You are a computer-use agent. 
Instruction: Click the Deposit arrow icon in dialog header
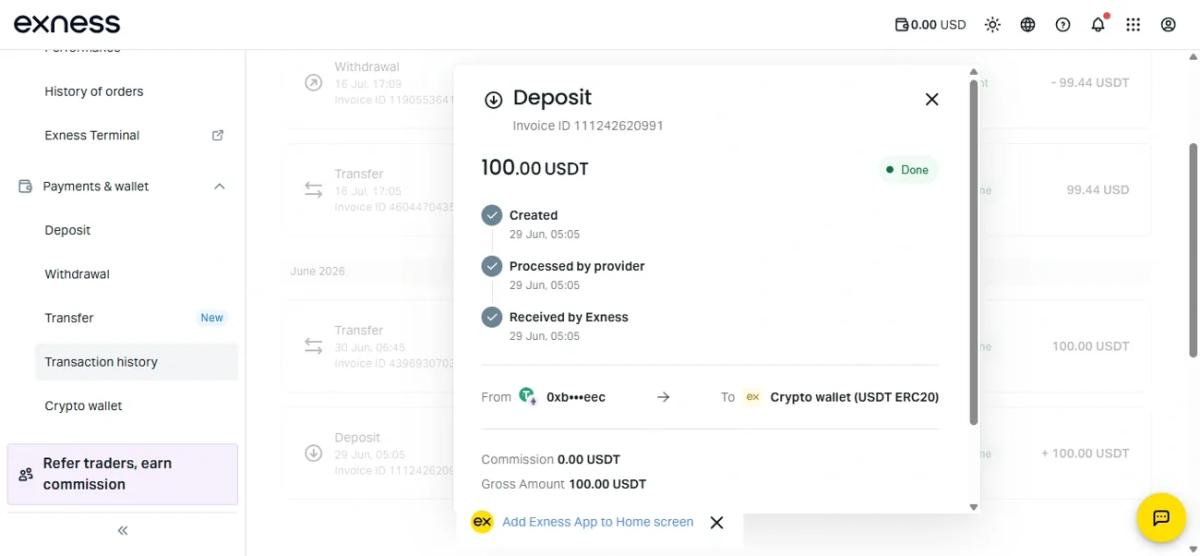(x=492, y=99)
